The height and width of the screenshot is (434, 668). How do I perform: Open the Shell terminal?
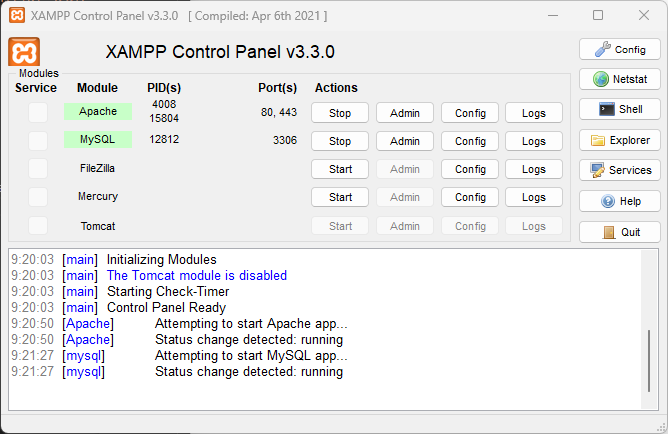619,109
